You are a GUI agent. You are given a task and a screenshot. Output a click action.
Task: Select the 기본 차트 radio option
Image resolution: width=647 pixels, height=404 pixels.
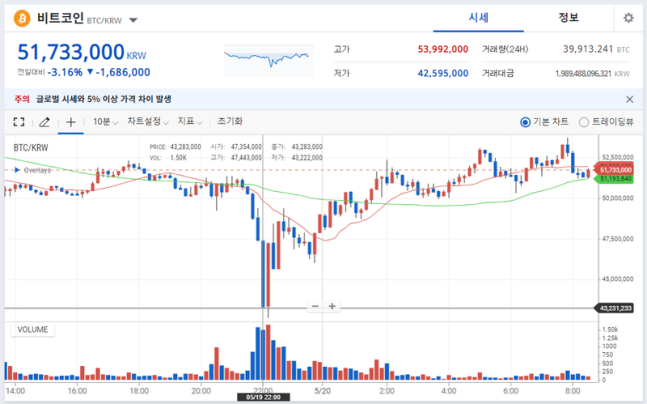point(544,122)
